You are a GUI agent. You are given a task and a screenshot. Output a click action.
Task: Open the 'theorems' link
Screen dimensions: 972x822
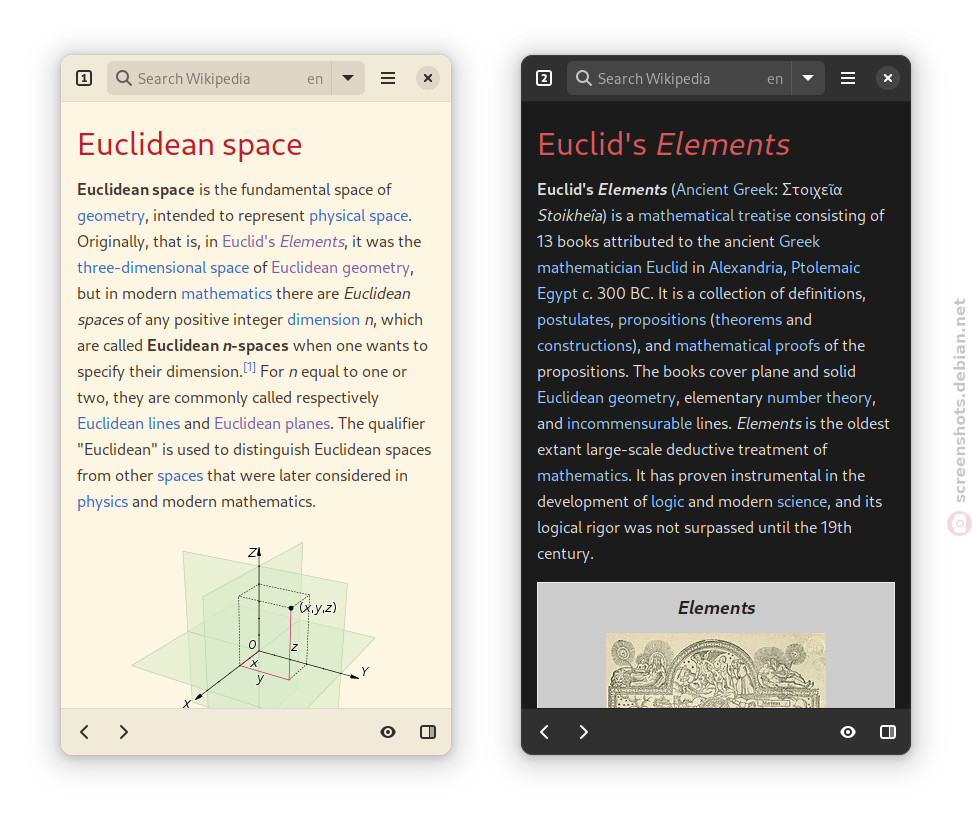tap(748, 320)
